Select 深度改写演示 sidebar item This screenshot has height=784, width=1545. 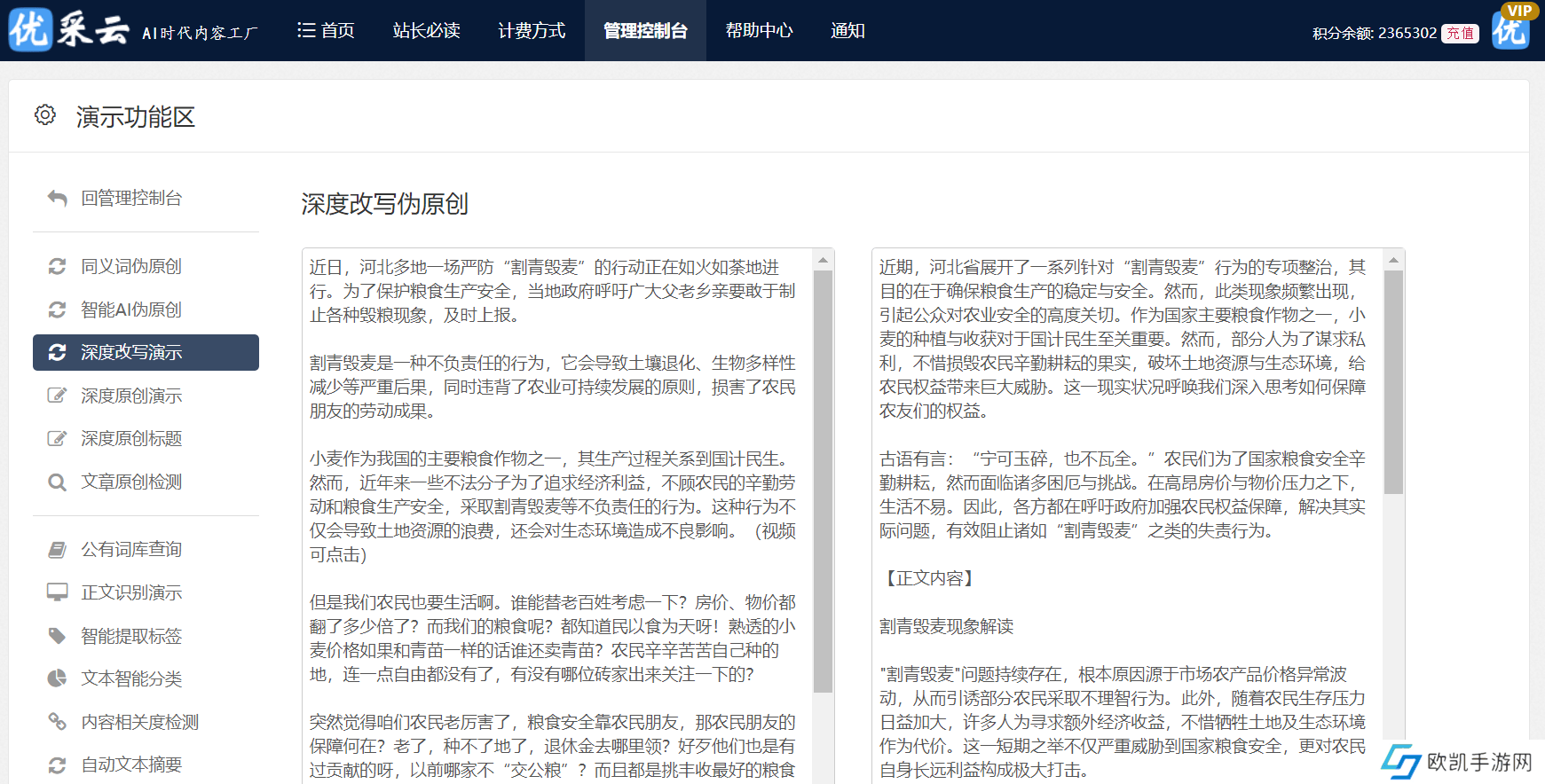click(x=146, y=352)
